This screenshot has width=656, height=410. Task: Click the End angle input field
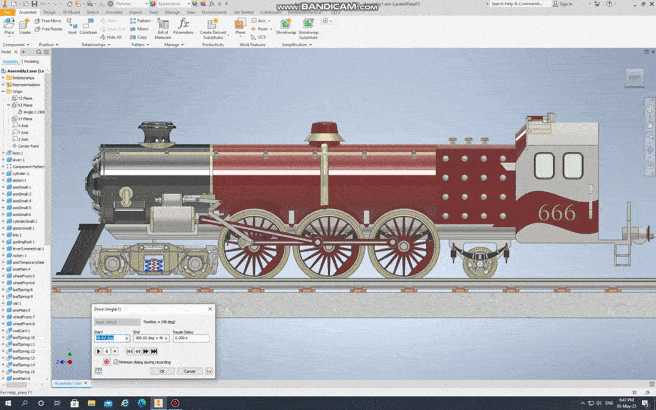(149, 338)
